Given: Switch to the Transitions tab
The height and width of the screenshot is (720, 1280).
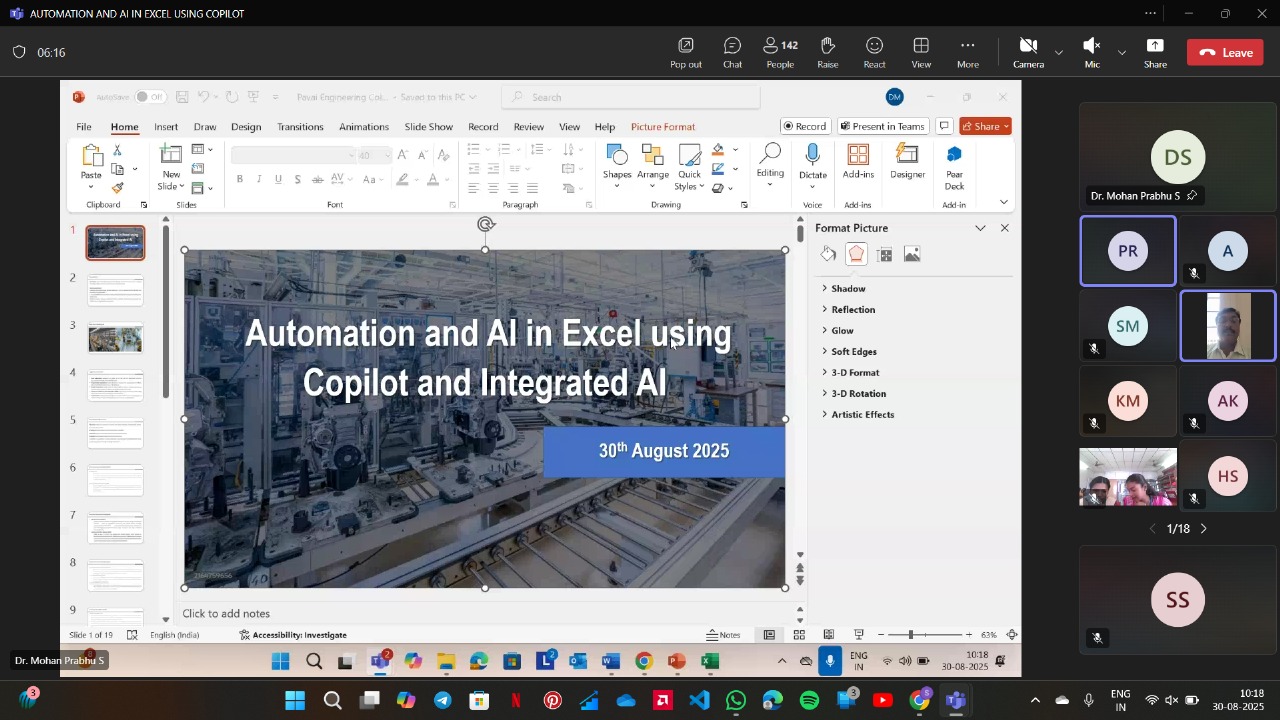Looking at the screenshot, I should [300, 127].
